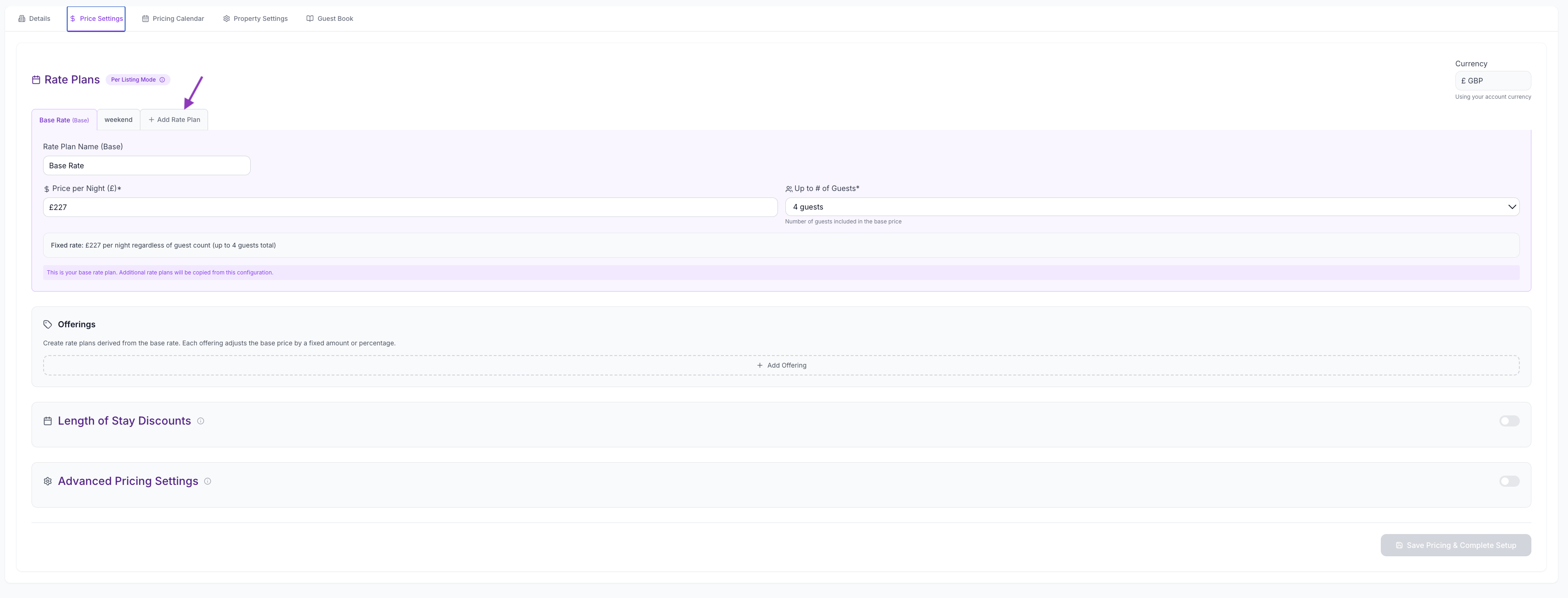Viewport: 1568px width, 598px height.
Task: Click the Property Settings gear icon
Action: [227, 19]
